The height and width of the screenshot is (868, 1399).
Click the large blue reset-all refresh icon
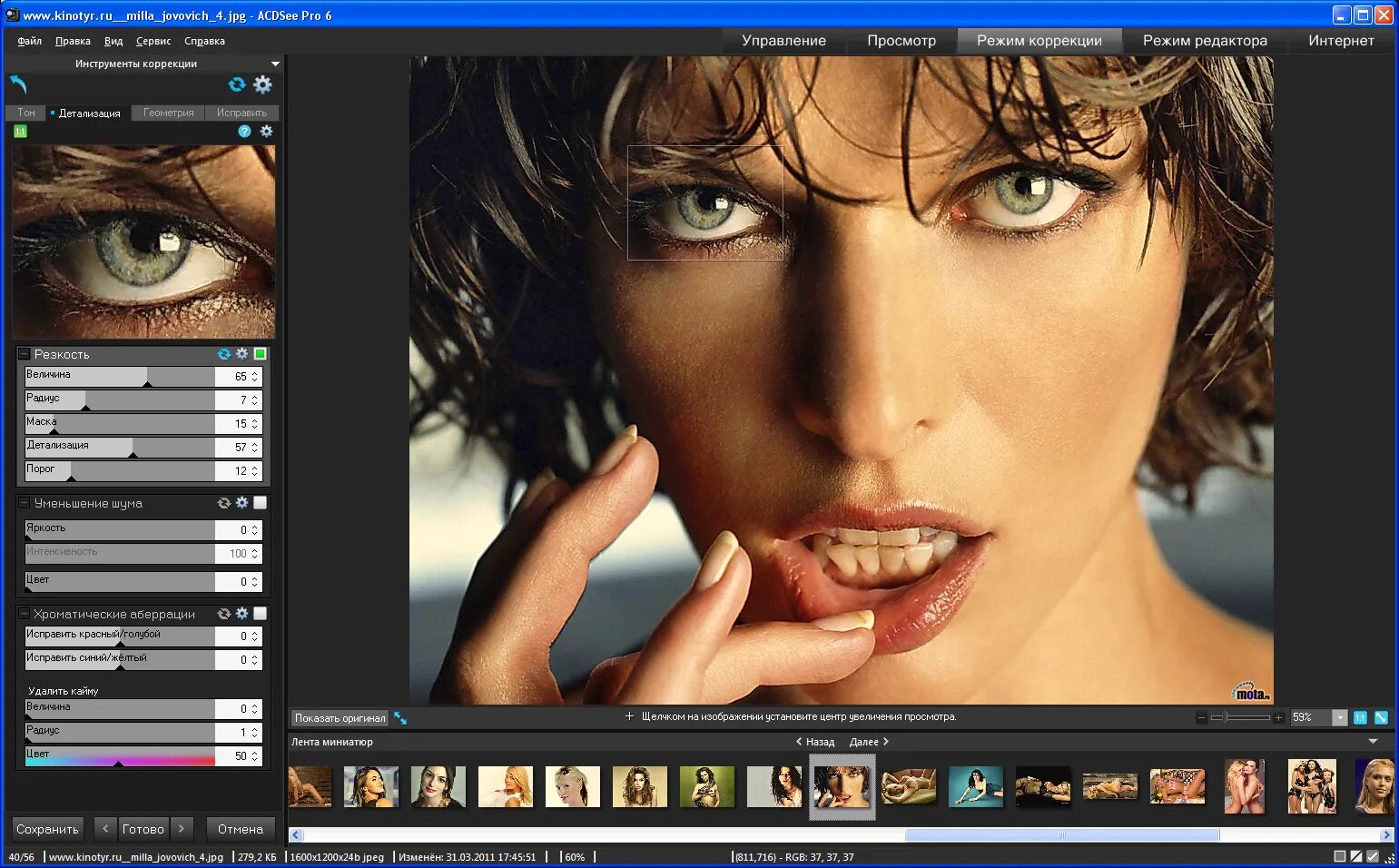pyautogui.click(x=237, y=84)
